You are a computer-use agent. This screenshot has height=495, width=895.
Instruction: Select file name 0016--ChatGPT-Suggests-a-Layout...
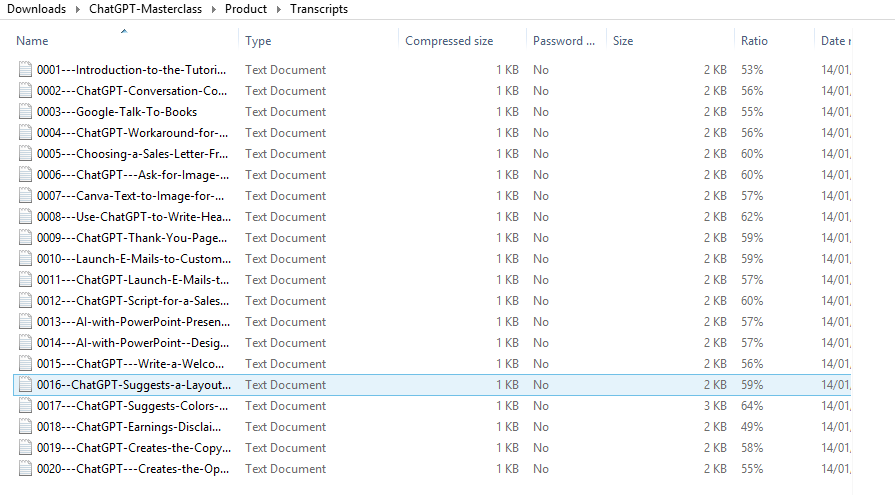coord(134,385)
